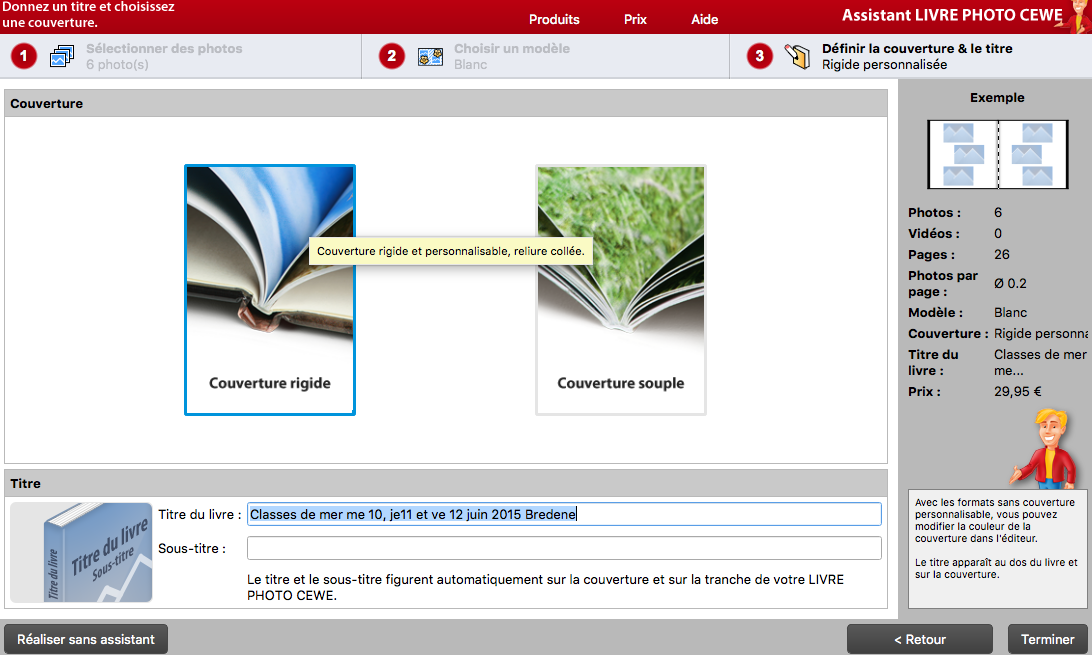Click the blue book title preview image

81,553
